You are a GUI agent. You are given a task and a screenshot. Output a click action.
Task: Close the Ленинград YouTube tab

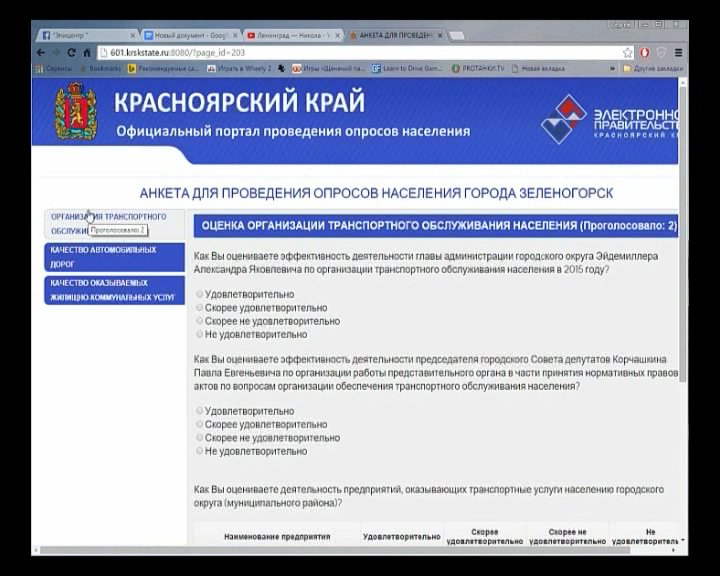338,35
